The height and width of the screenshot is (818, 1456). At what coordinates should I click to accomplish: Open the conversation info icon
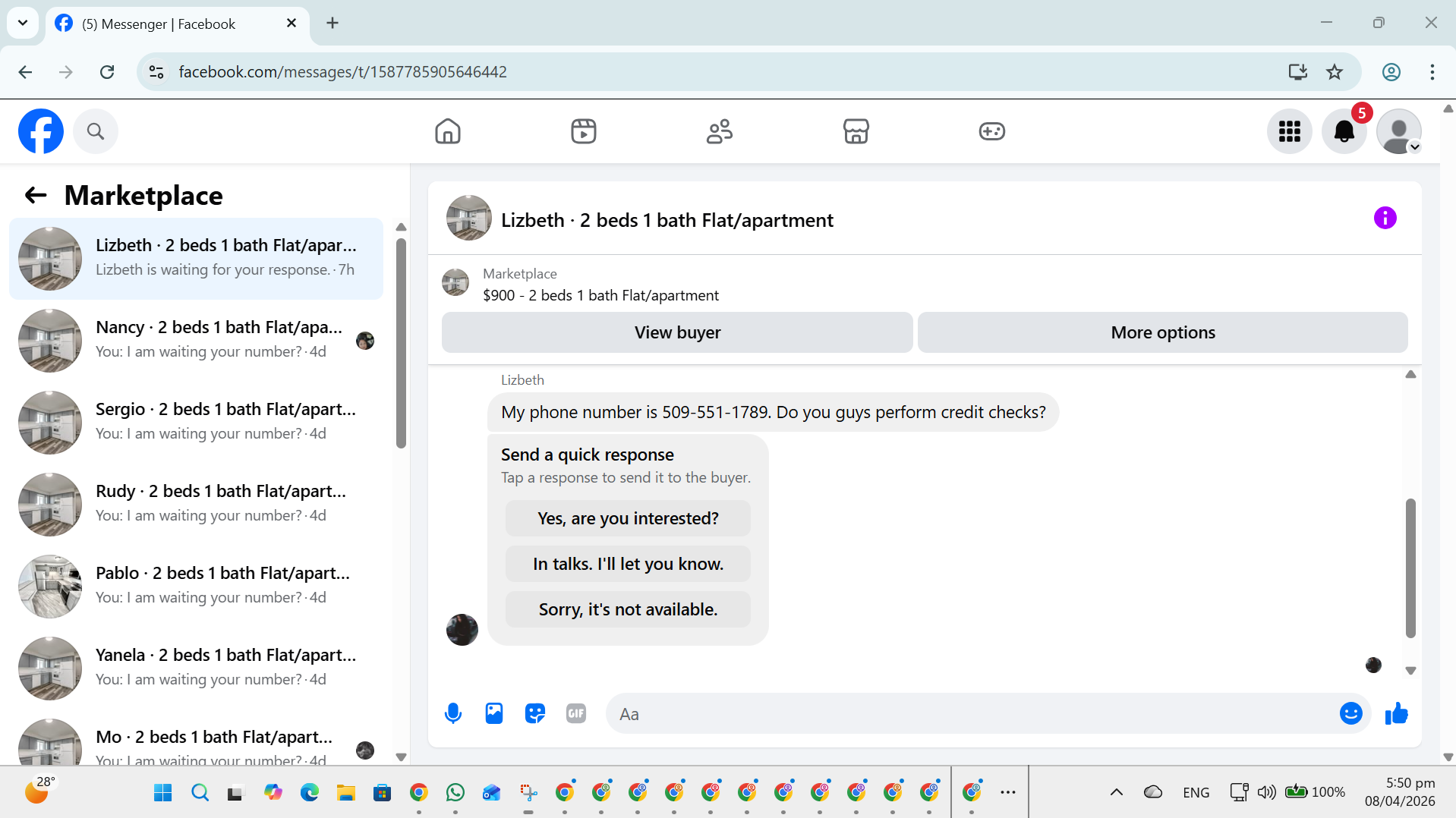[x=1385, y=219]
